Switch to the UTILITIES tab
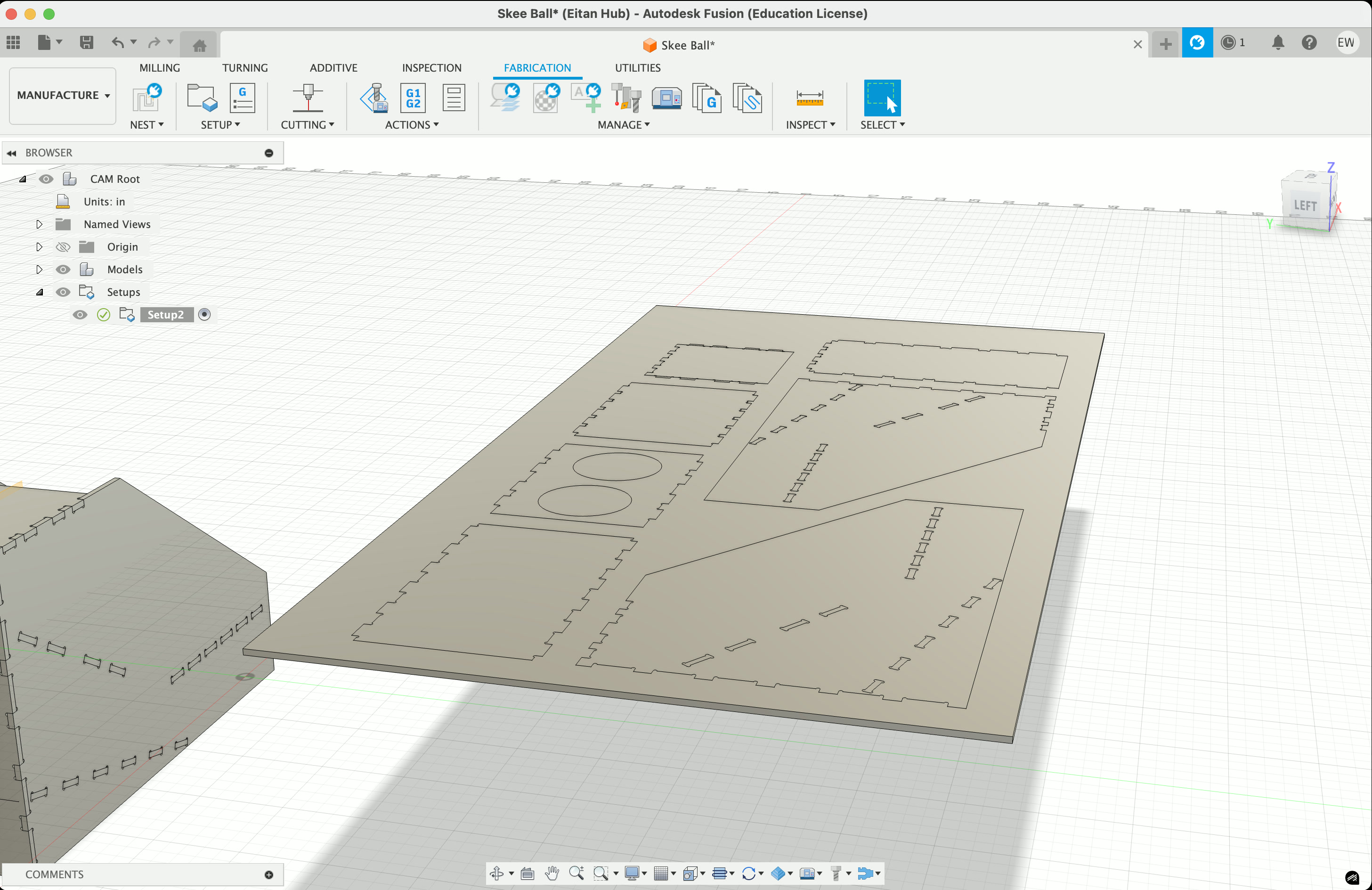 click(x=638, y=67)
